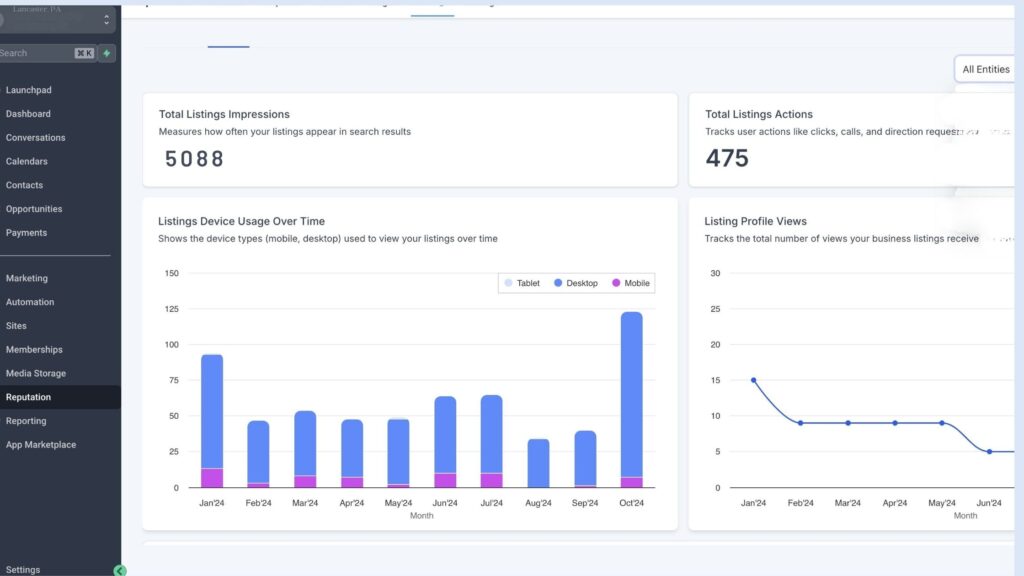Collapse sidebar using the green arrow icon
This screenshot has height=576, width=1024.
(120, 570)
